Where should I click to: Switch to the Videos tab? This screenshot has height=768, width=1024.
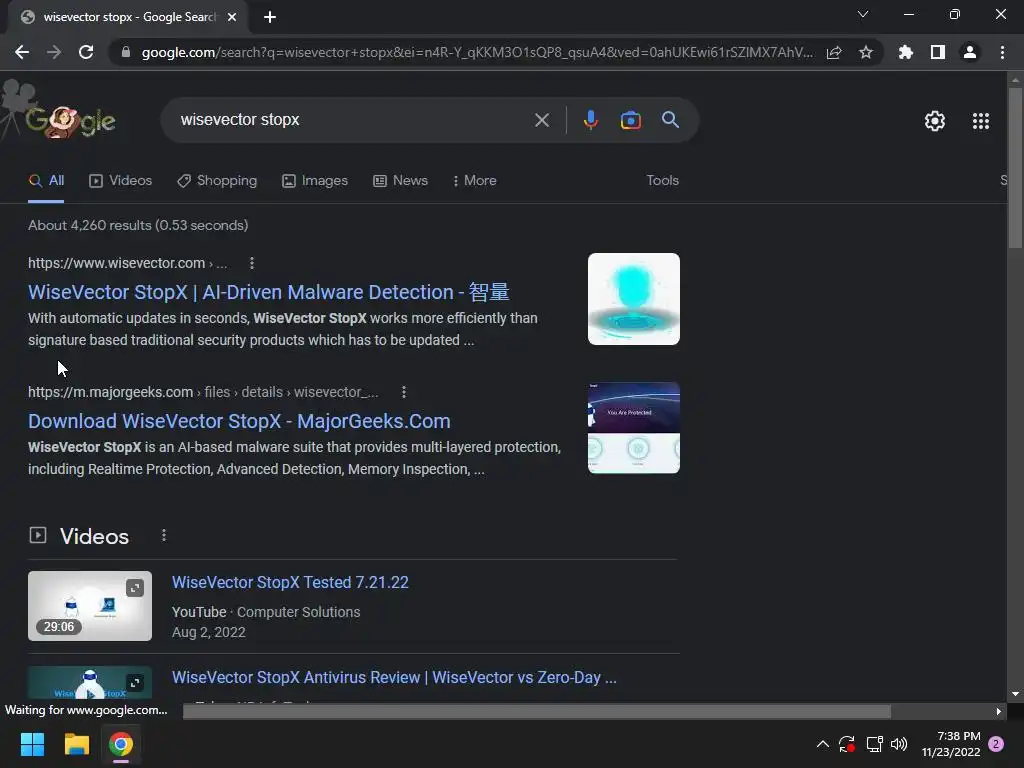[121, 180]
